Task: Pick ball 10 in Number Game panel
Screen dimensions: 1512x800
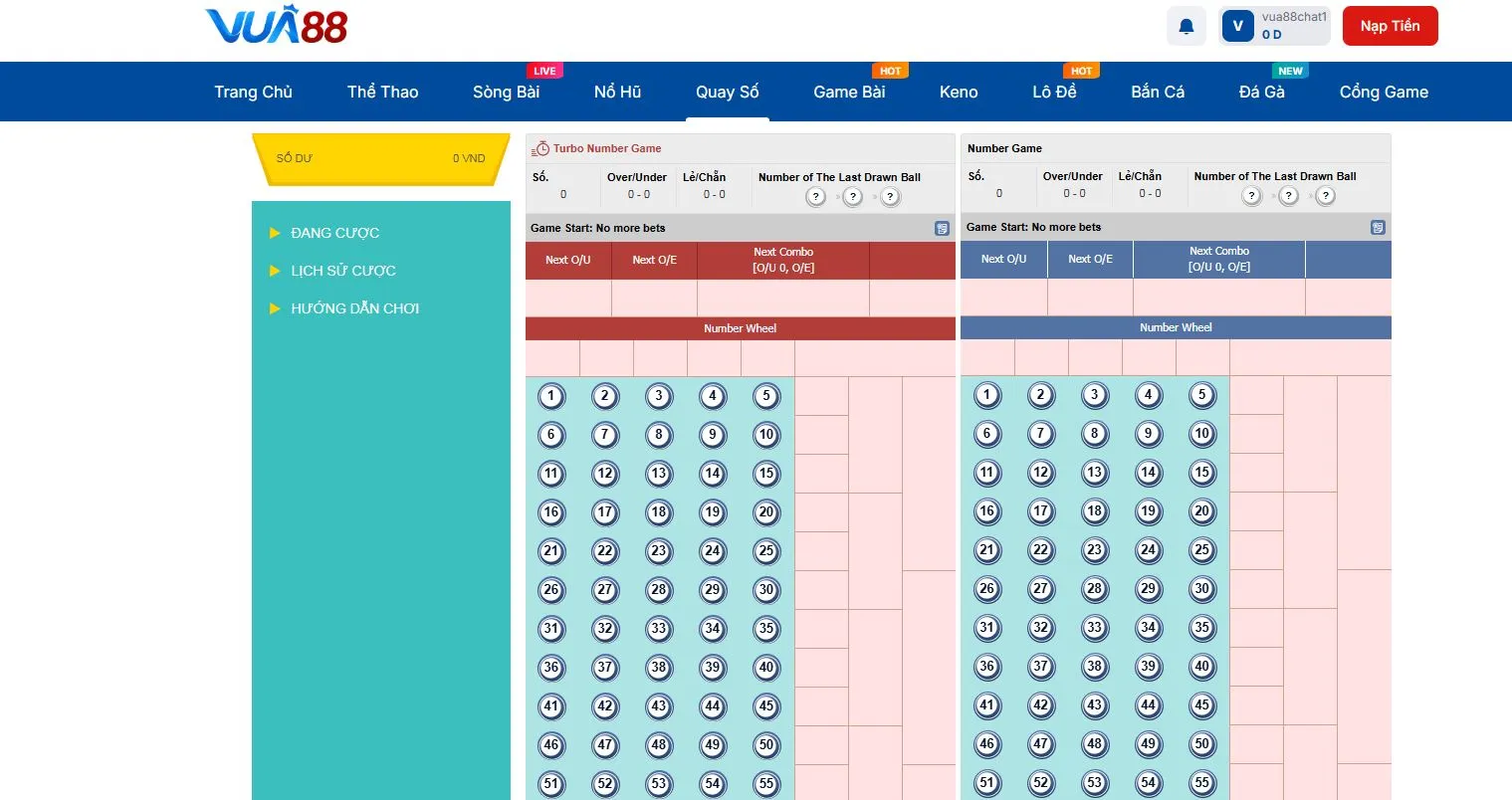Action: [1202, 434]
